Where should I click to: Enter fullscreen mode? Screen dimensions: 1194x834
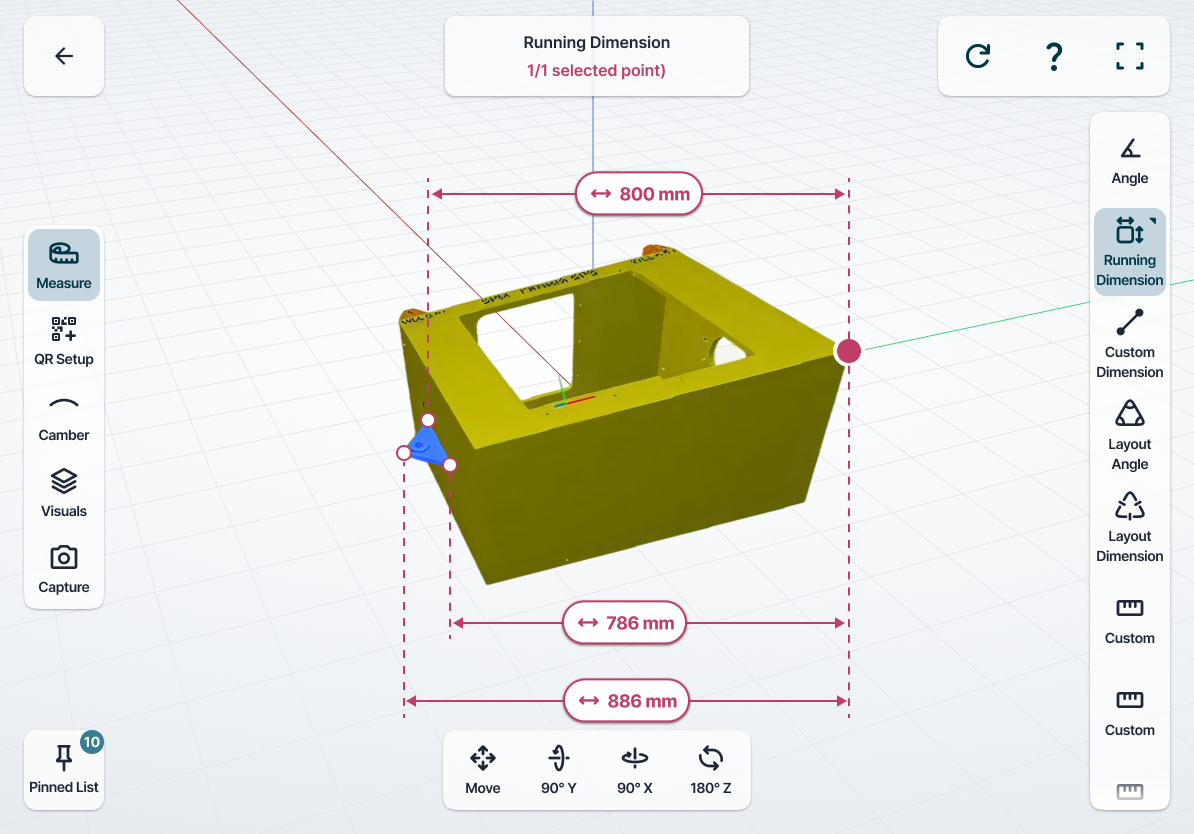(1130, 56)
